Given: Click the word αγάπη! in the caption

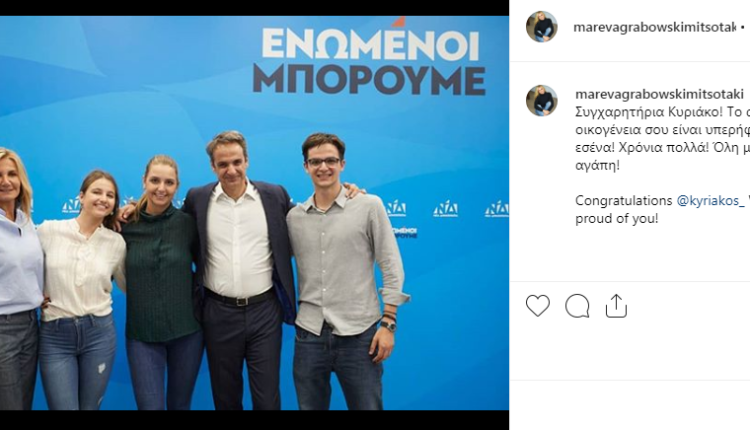Looking at the screenshot, I should coord(597,166).
